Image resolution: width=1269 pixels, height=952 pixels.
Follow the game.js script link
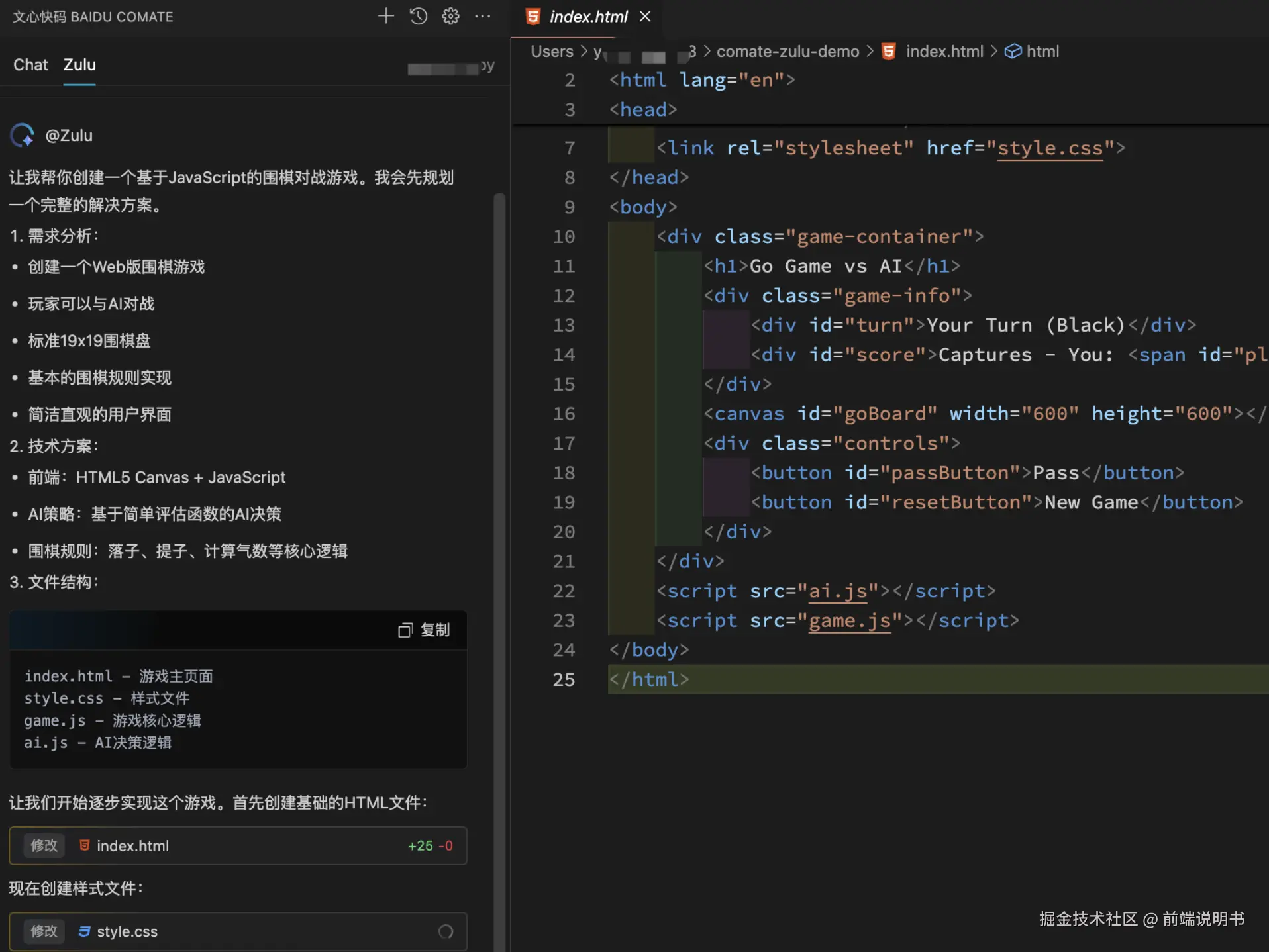click(849, 620)
